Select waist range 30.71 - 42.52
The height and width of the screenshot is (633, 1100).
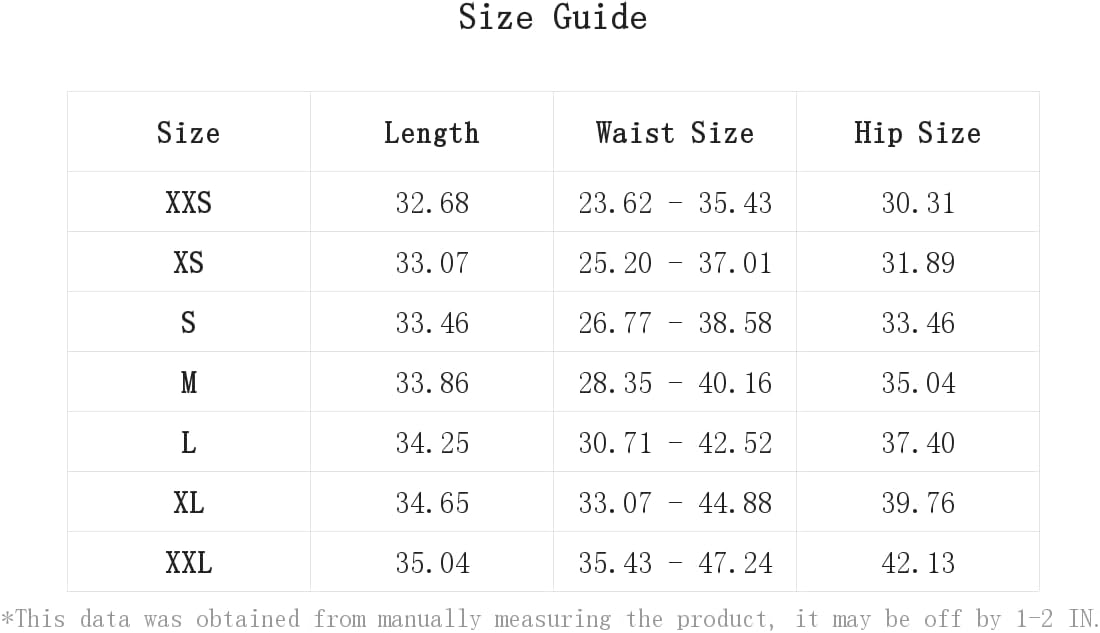coord(675,443)
